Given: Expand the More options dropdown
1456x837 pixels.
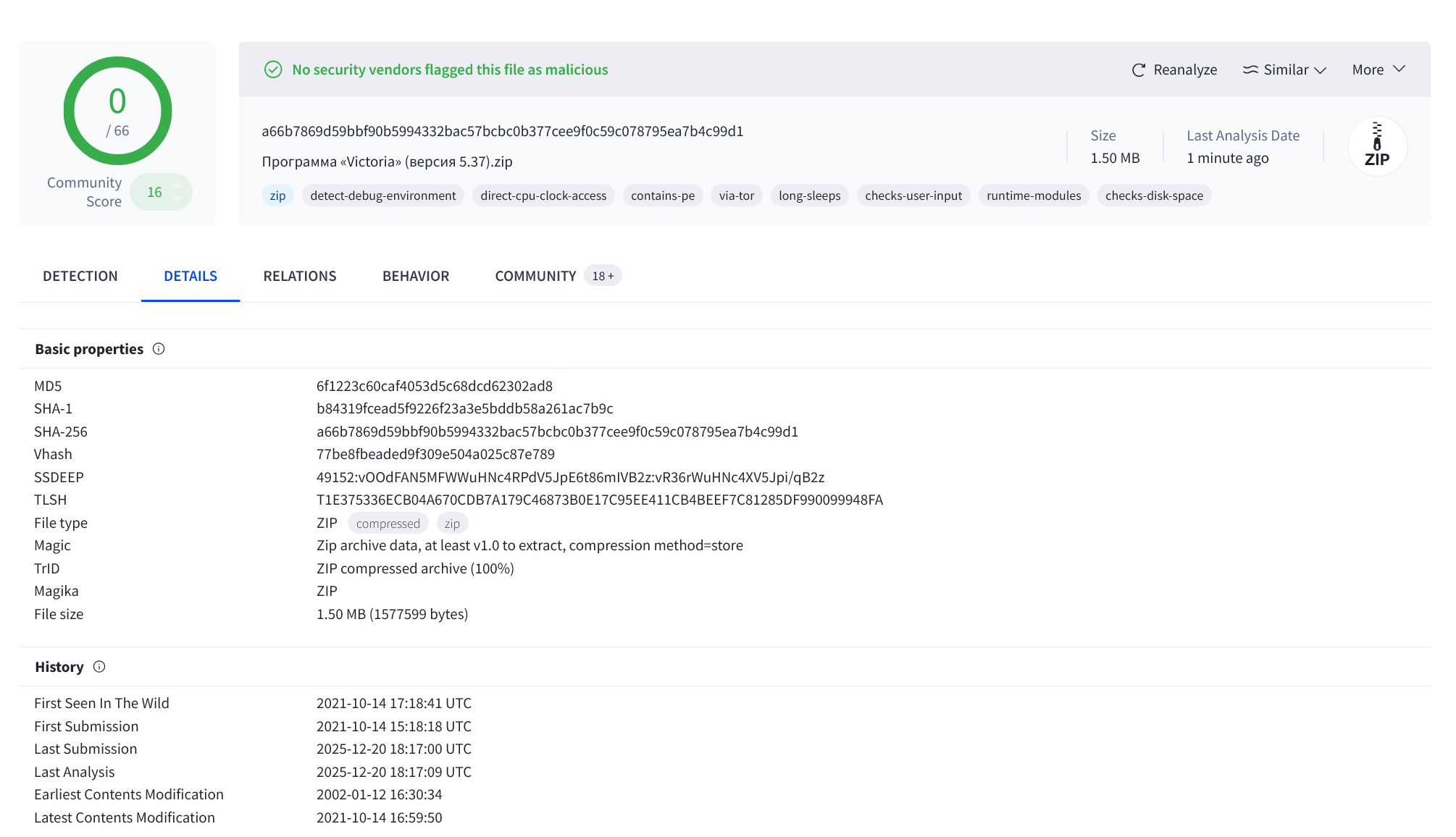Looking at the screenshot, I should [1378, 70].
